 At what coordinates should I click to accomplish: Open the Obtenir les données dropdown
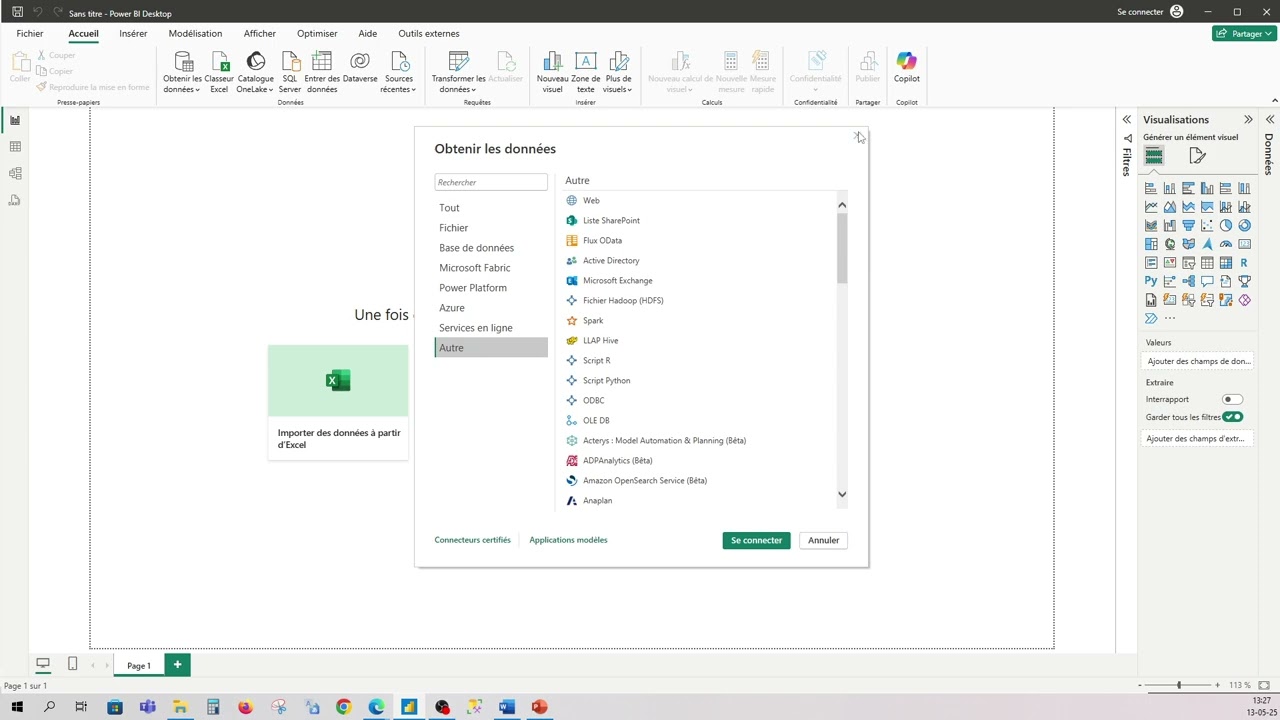coord(182,74)
